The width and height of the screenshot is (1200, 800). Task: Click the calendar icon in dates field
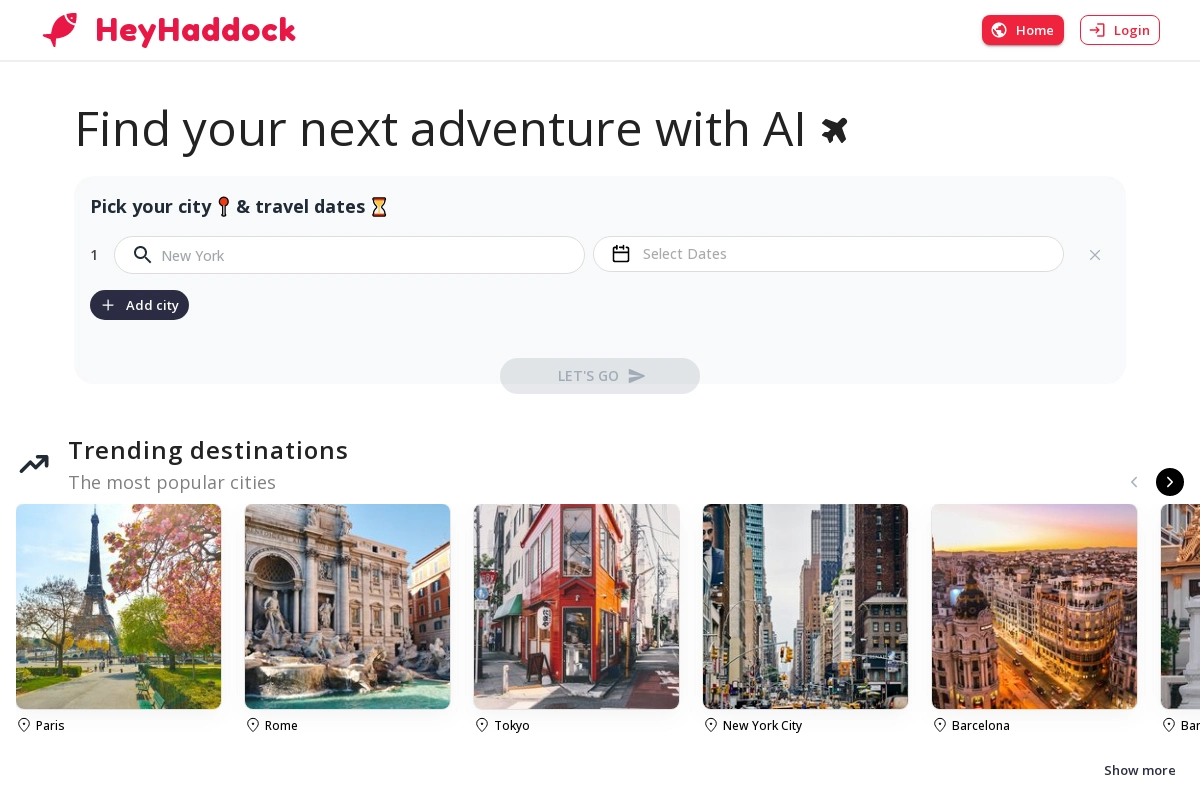(x=621, y=254)
